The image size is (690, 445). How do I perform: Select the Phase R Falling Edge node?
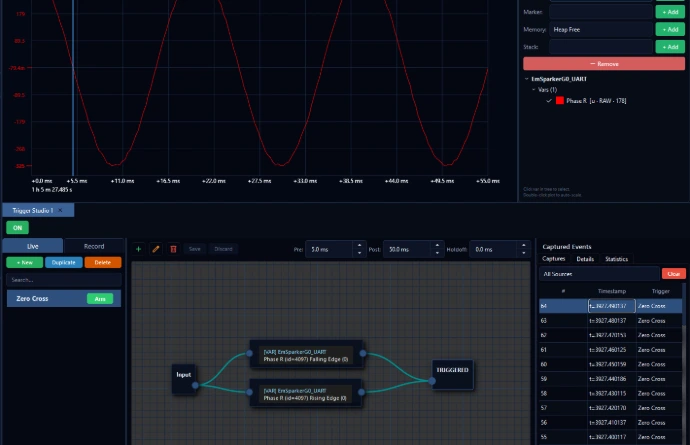click(306, 354)
